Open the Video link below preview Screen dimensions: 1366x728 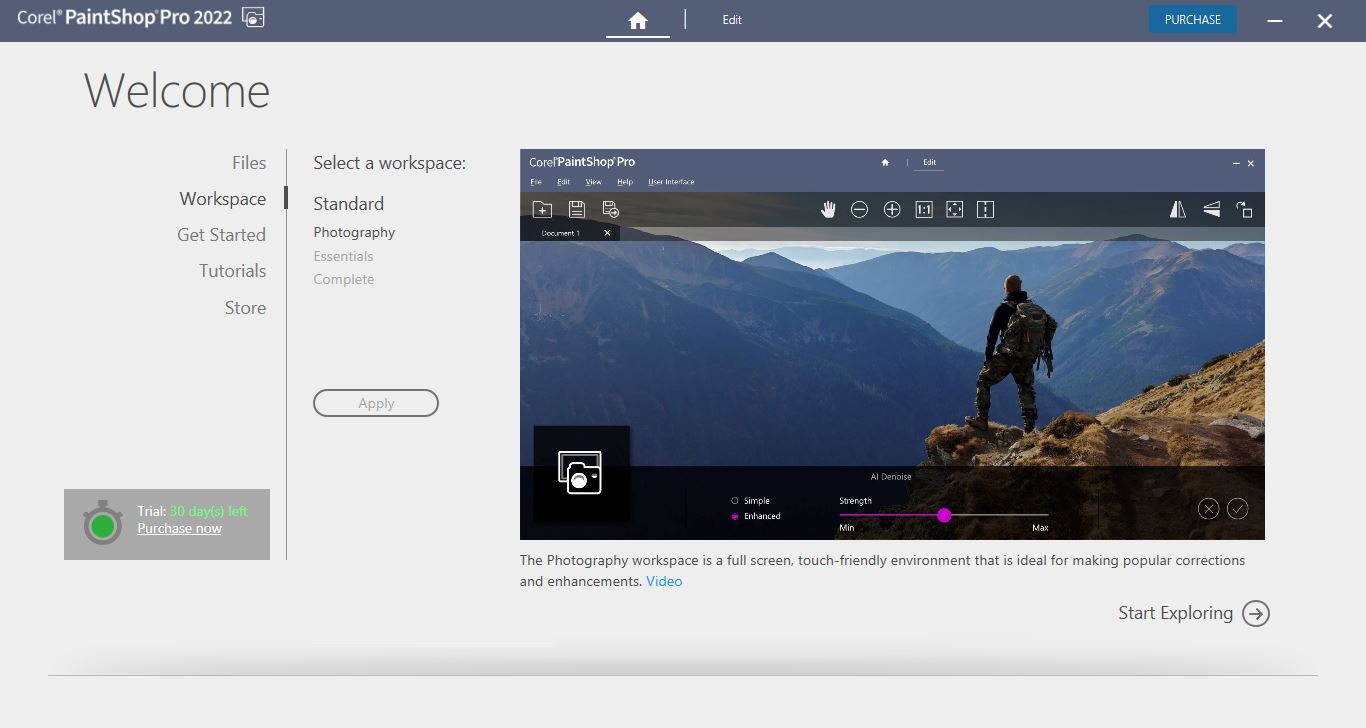point(664,581)
